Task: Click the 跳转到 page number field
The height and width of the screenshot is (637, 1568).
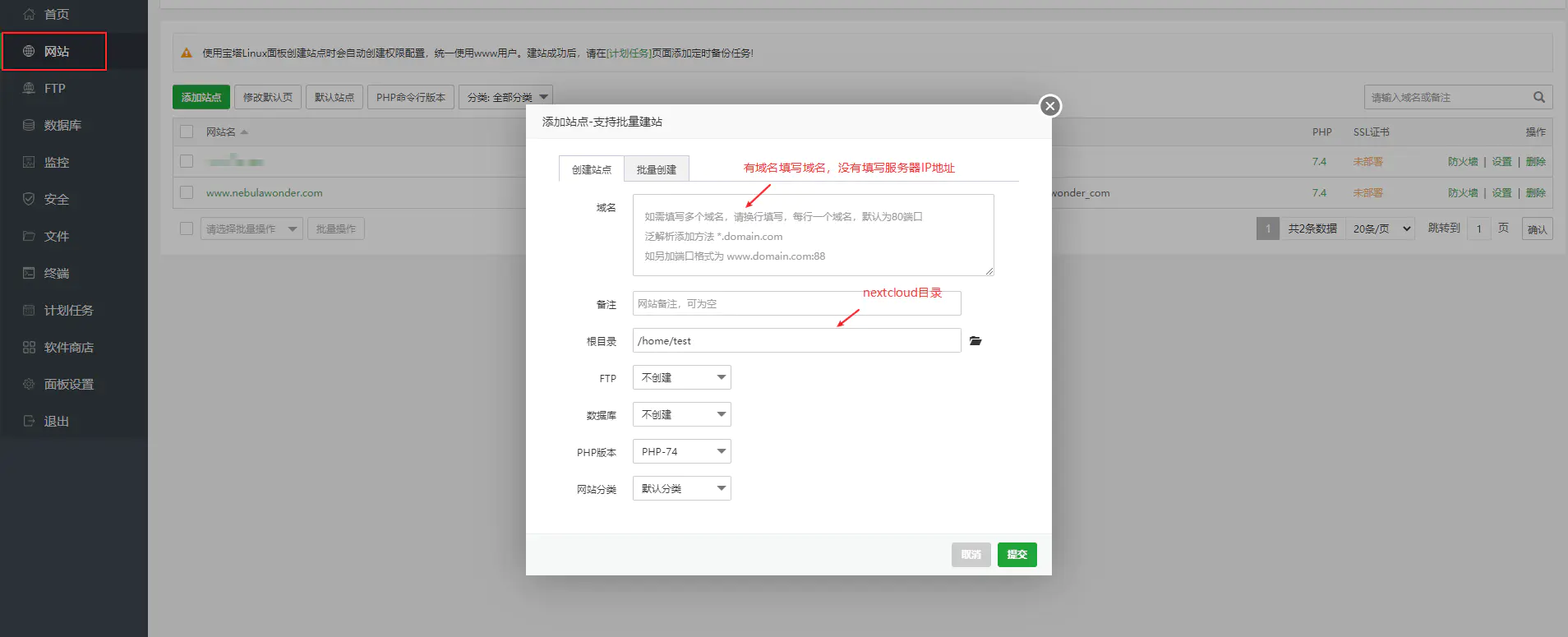Action: pyautogui.click(x=1479, y=228)
